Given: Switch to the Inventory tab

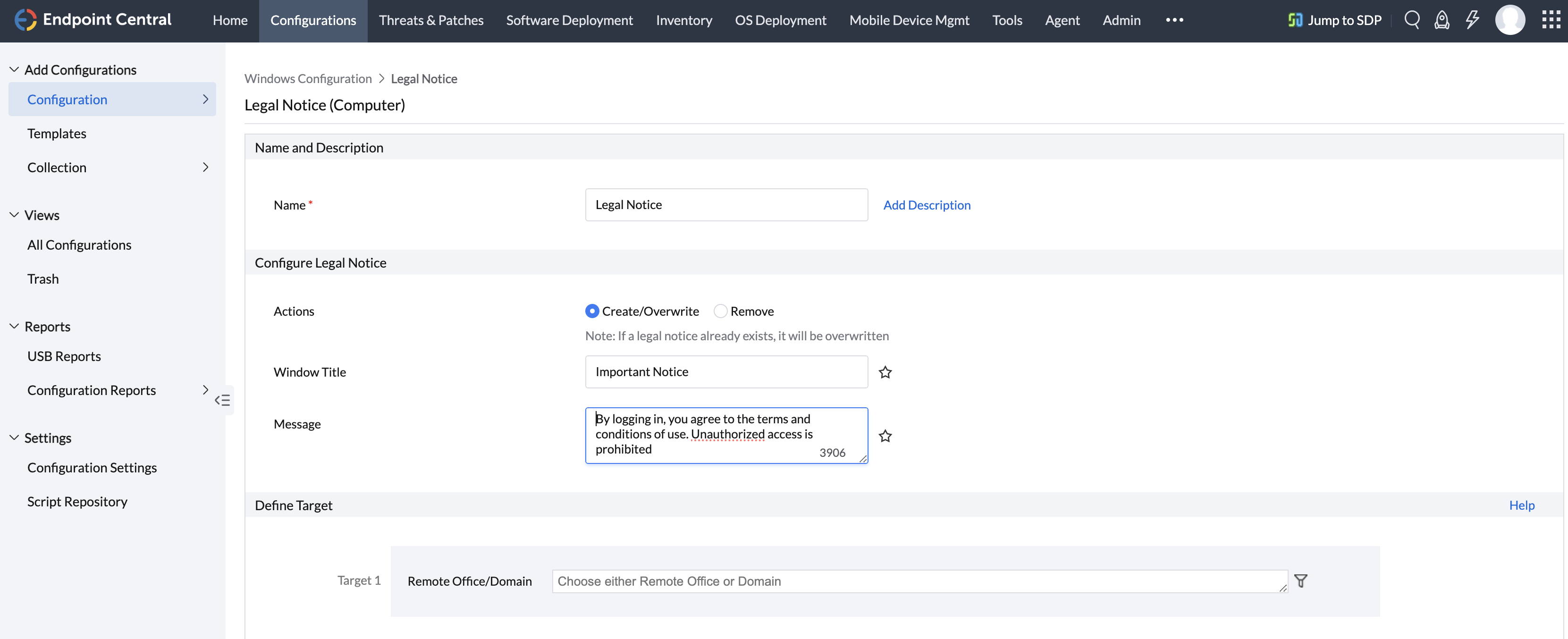Looking at the screenshot, I should click(x=683, y=20).
